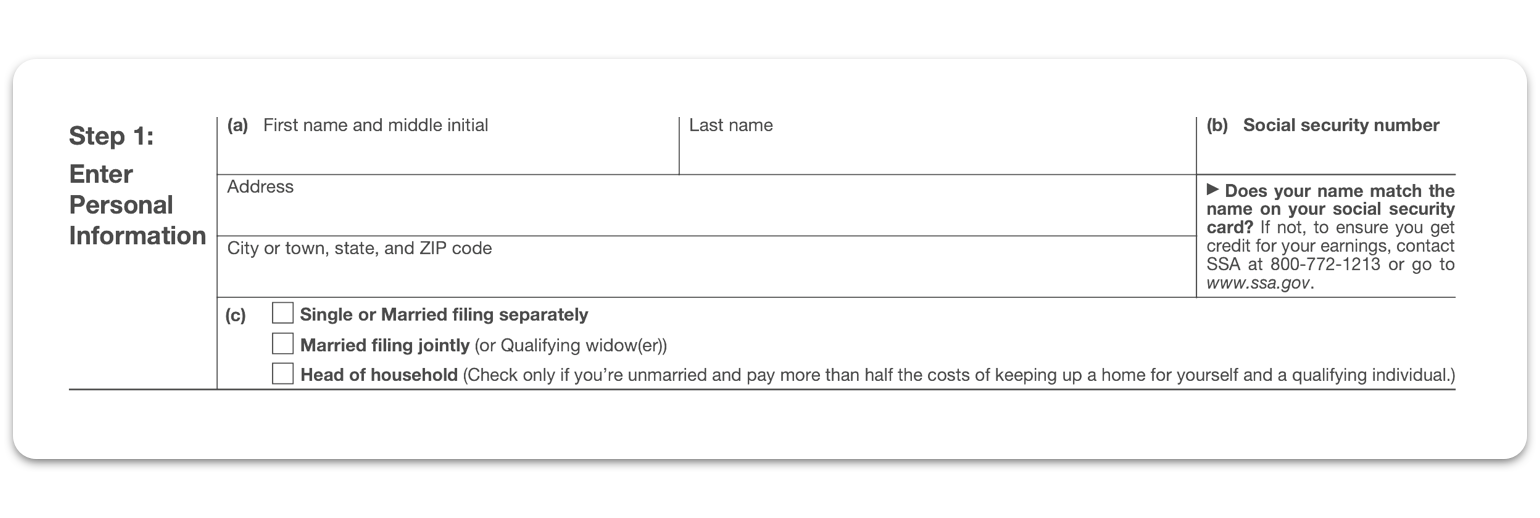Click the first name and middle initial field
Screen dimensions: 1540x518
(447, 155)
